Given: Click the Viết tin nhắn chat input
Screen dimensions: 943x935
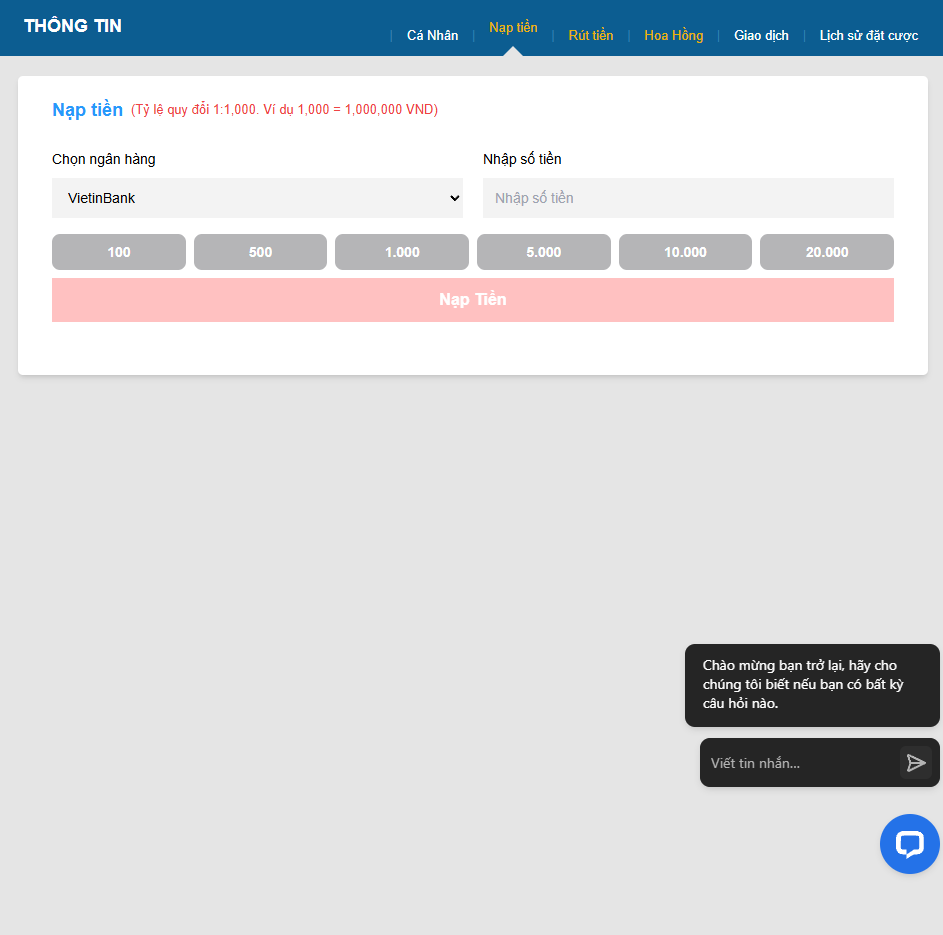Looking at the screenshot, I should 798,763.
